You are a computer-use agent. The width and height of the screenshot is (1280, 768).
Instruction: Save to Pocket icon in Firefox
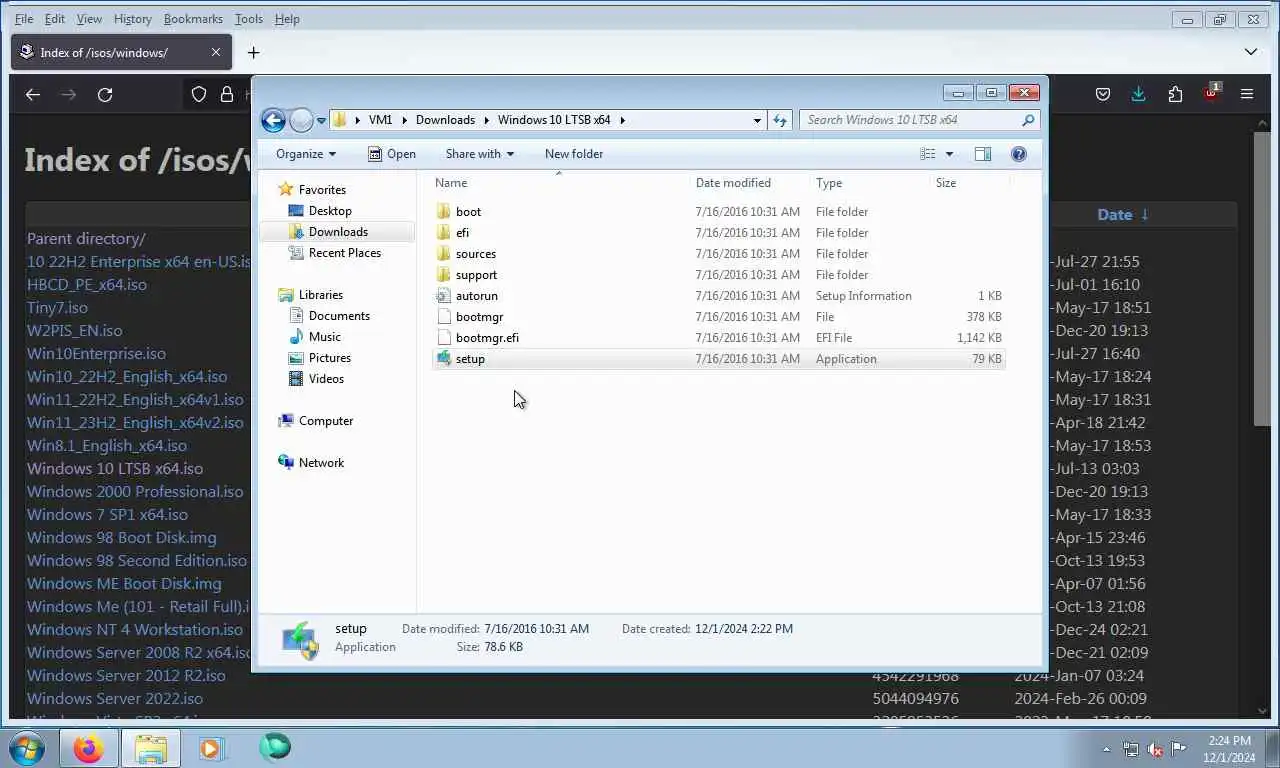coord(1102,94)
